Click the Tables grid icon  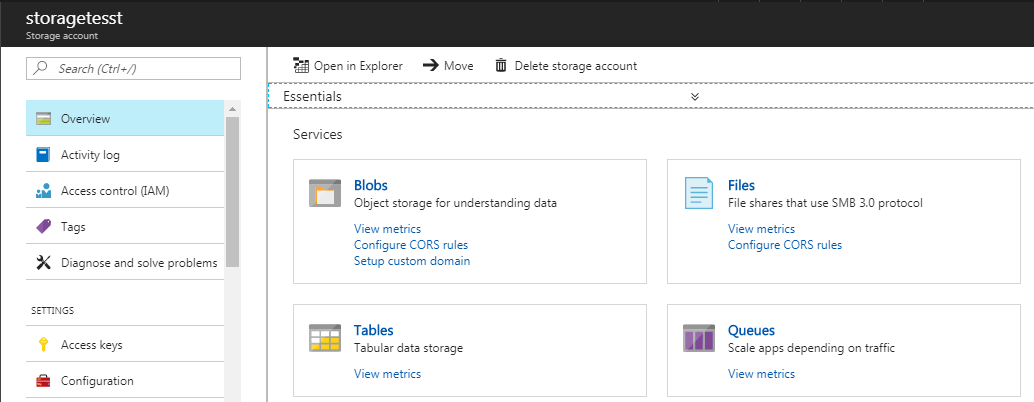(x=324, y=338)
